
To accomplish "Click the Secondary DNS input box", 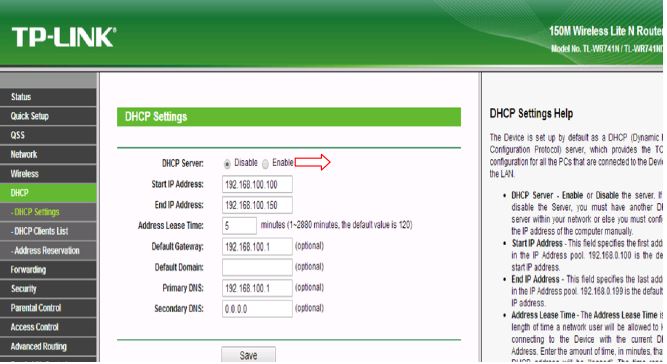I will [x=257, y=309].
